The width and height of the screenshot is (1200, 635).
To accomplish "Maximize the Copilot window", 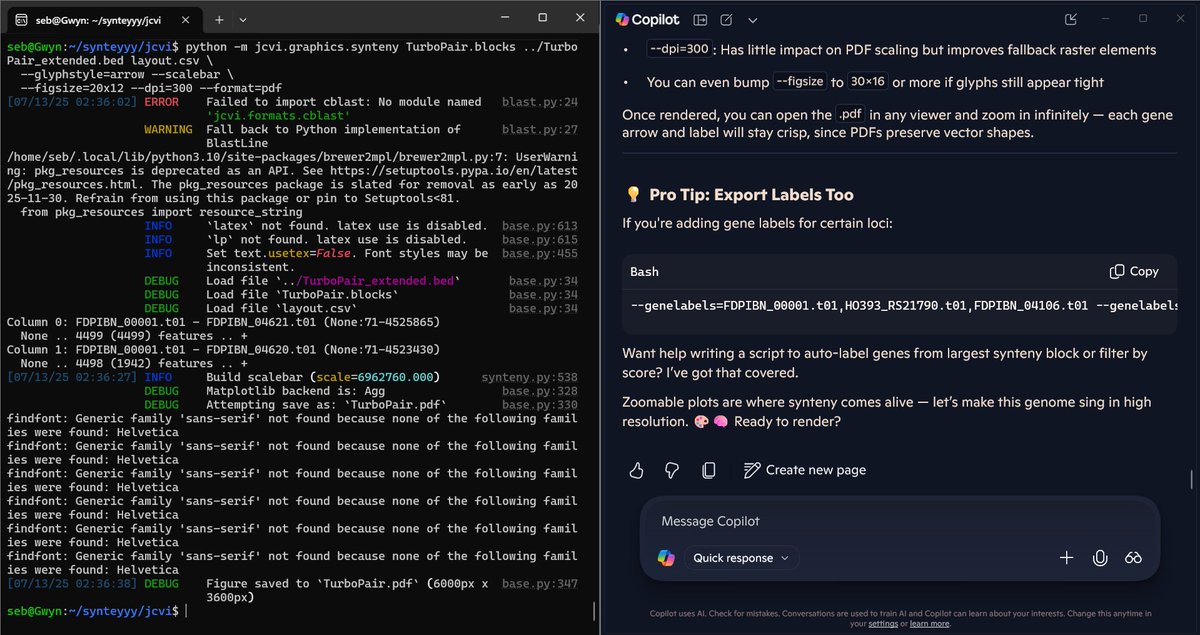I will pos(1143,18).
